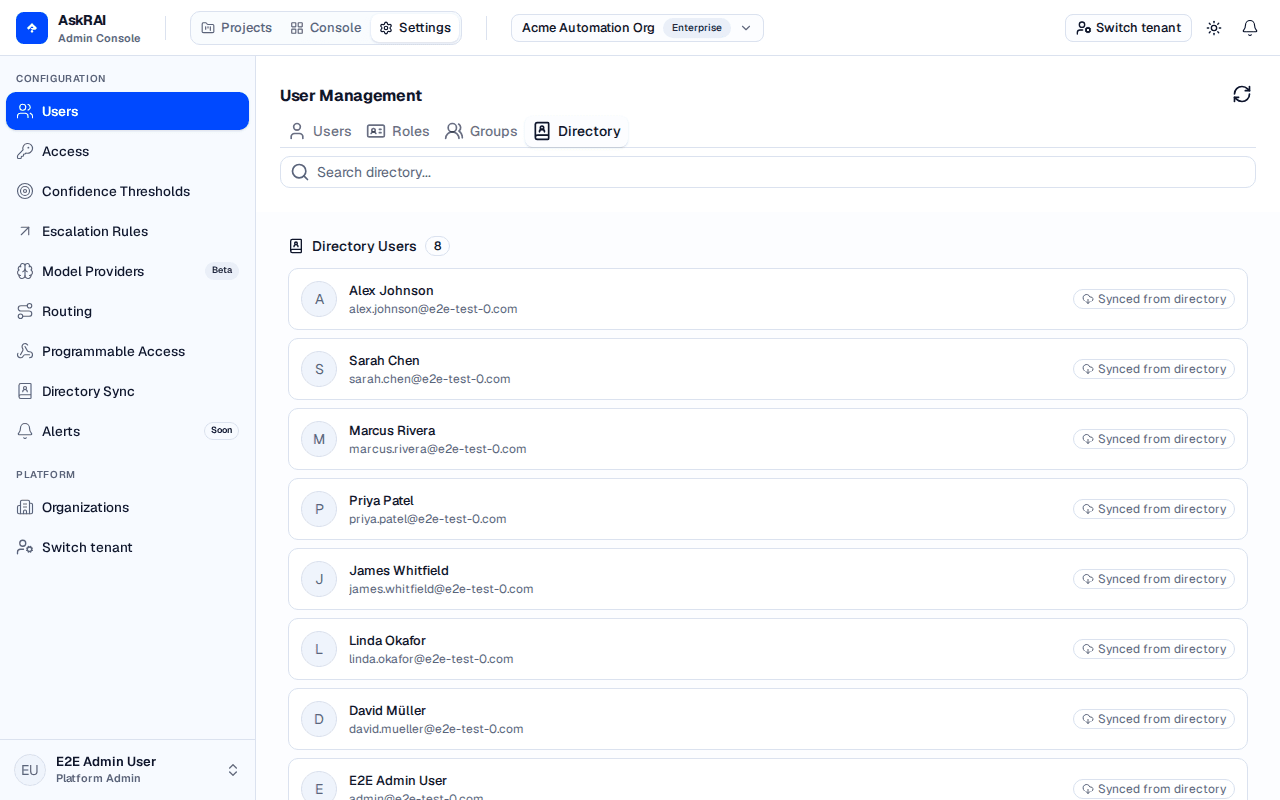Open Programmable Access settings

pos(127,351)
